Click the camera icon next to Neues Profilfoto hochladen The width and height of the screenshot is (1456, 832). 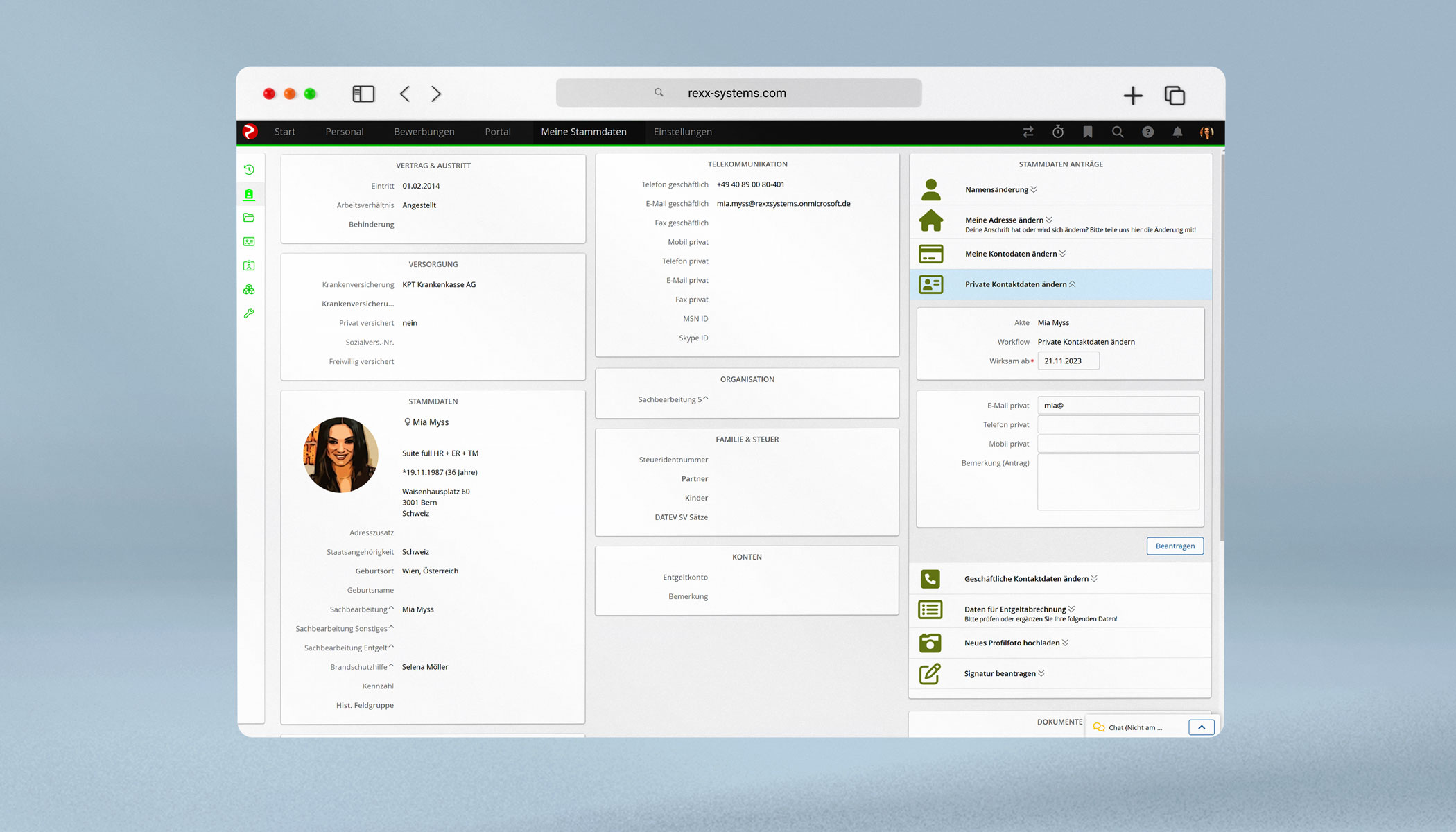pos(930,643)
